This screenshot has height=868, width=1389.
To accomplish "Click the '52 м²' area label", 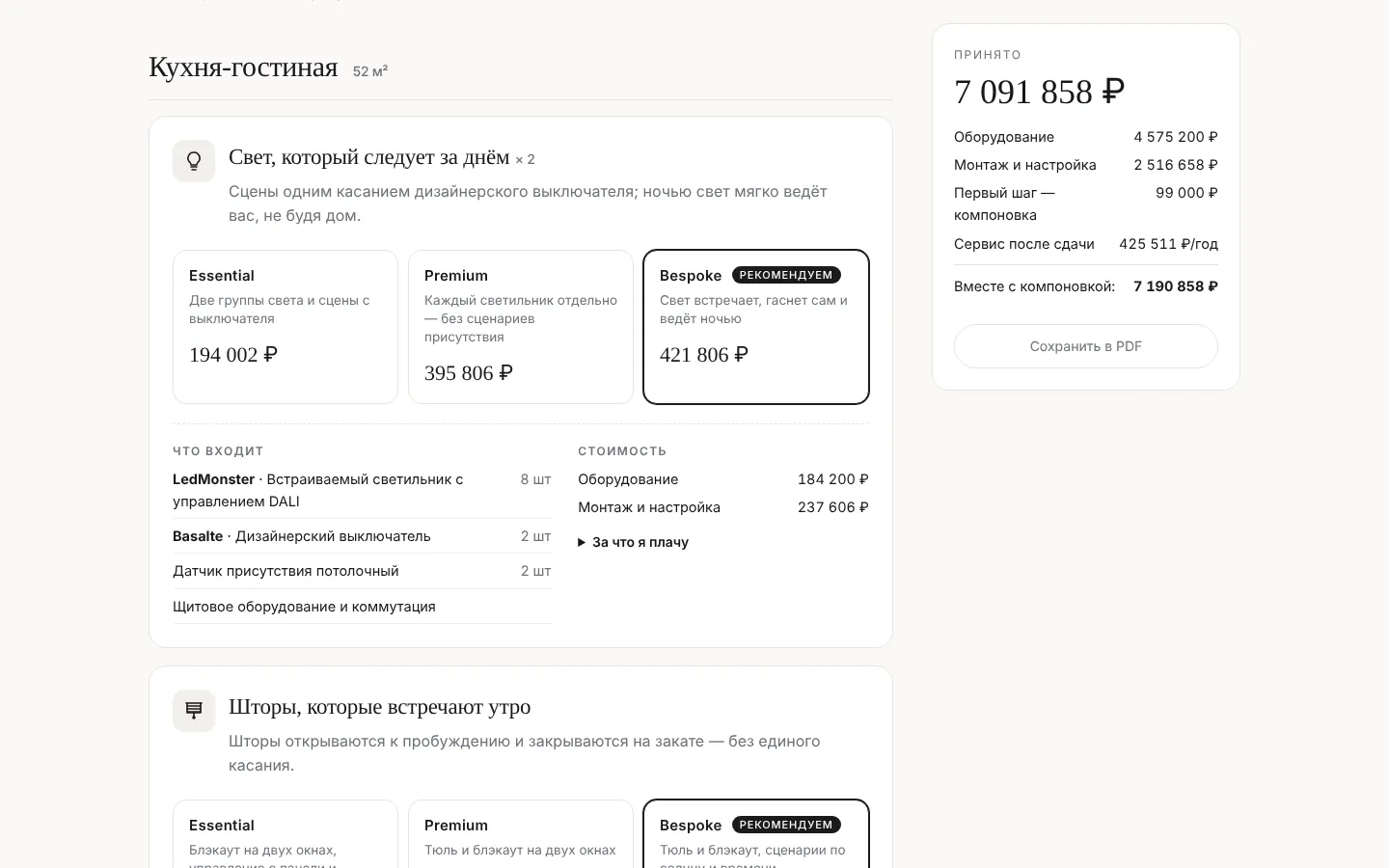I will tap(370, 71).
